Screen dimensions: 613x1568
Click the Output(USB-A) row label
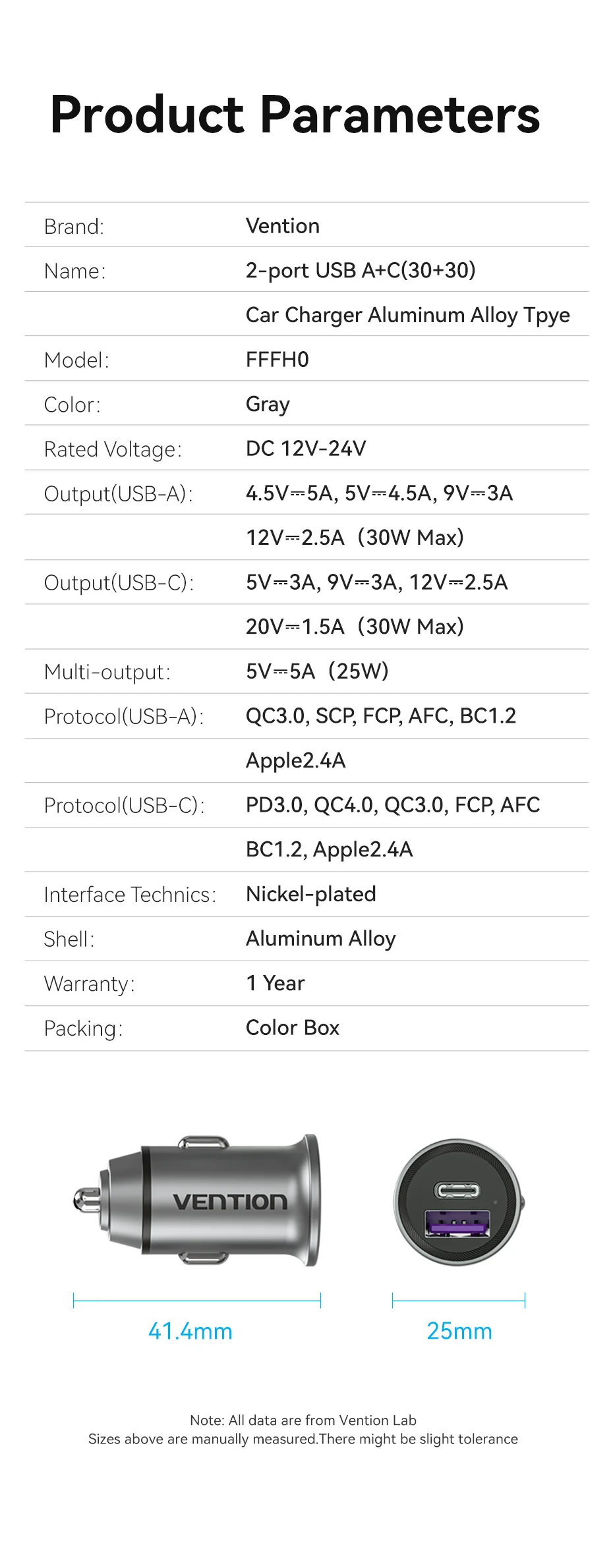pyautogui.click(x=119, y=493)
